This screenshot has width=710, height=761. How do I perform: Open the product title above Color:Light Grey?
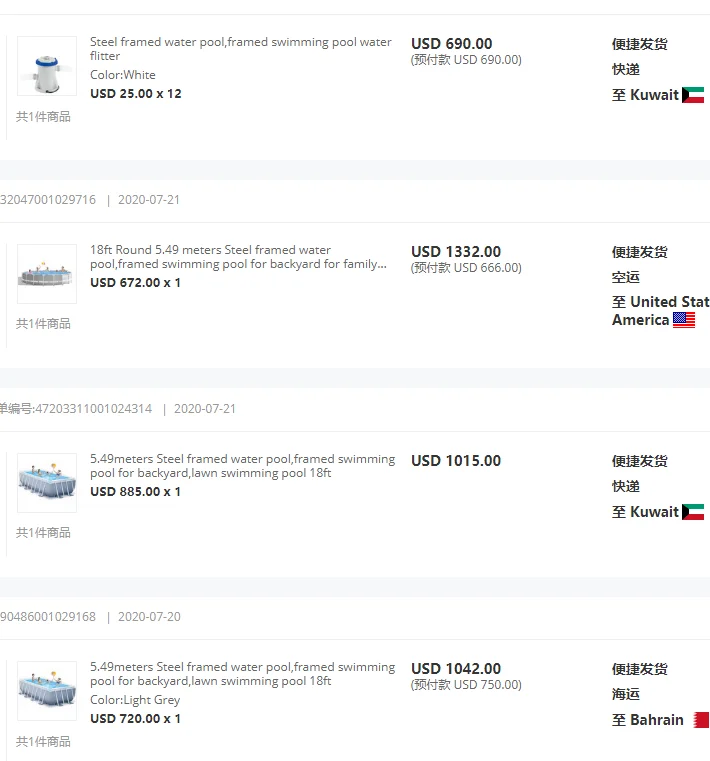coord(242,674)
